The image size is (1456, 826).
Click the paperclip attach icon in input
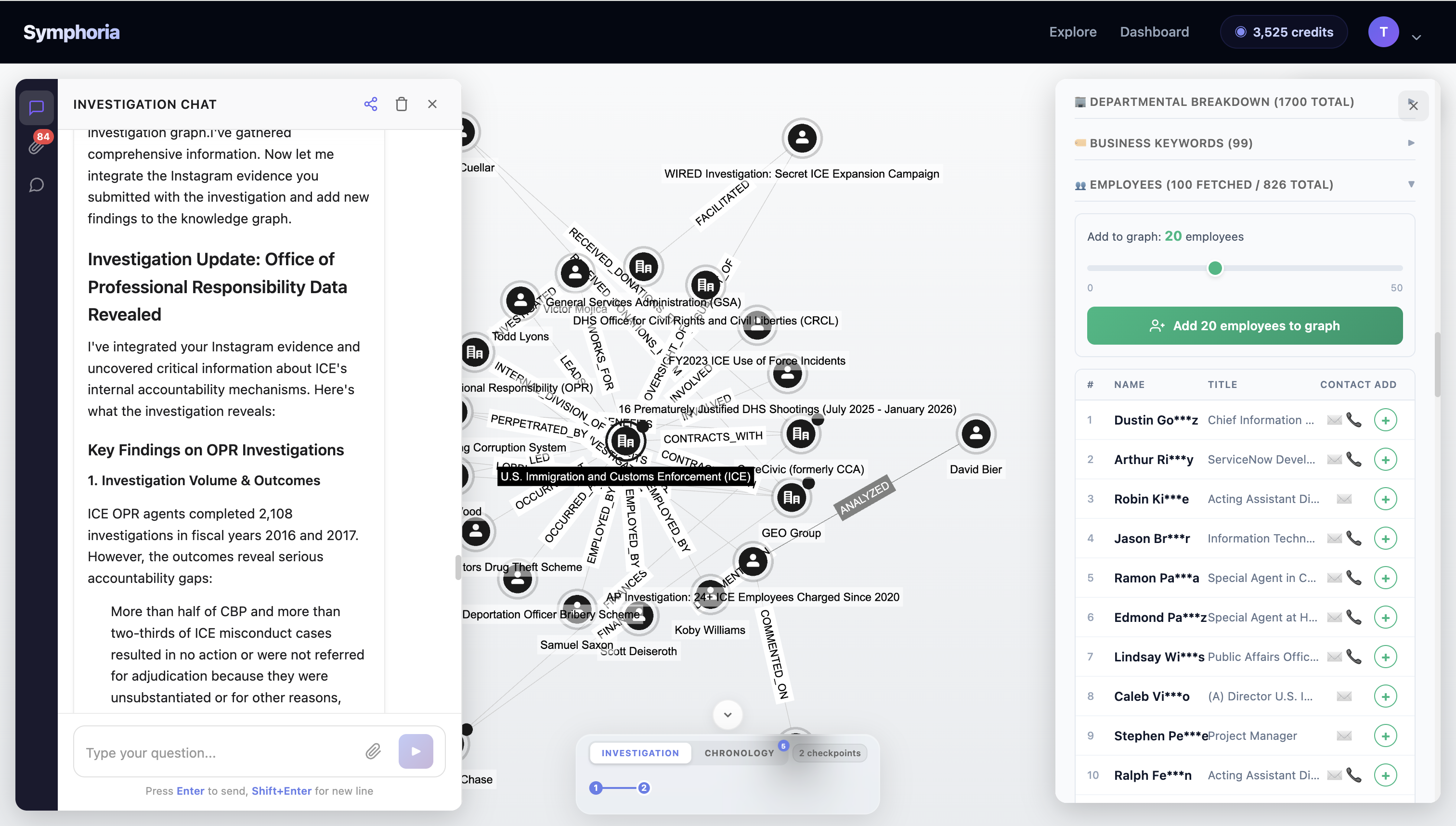point(373,752)
